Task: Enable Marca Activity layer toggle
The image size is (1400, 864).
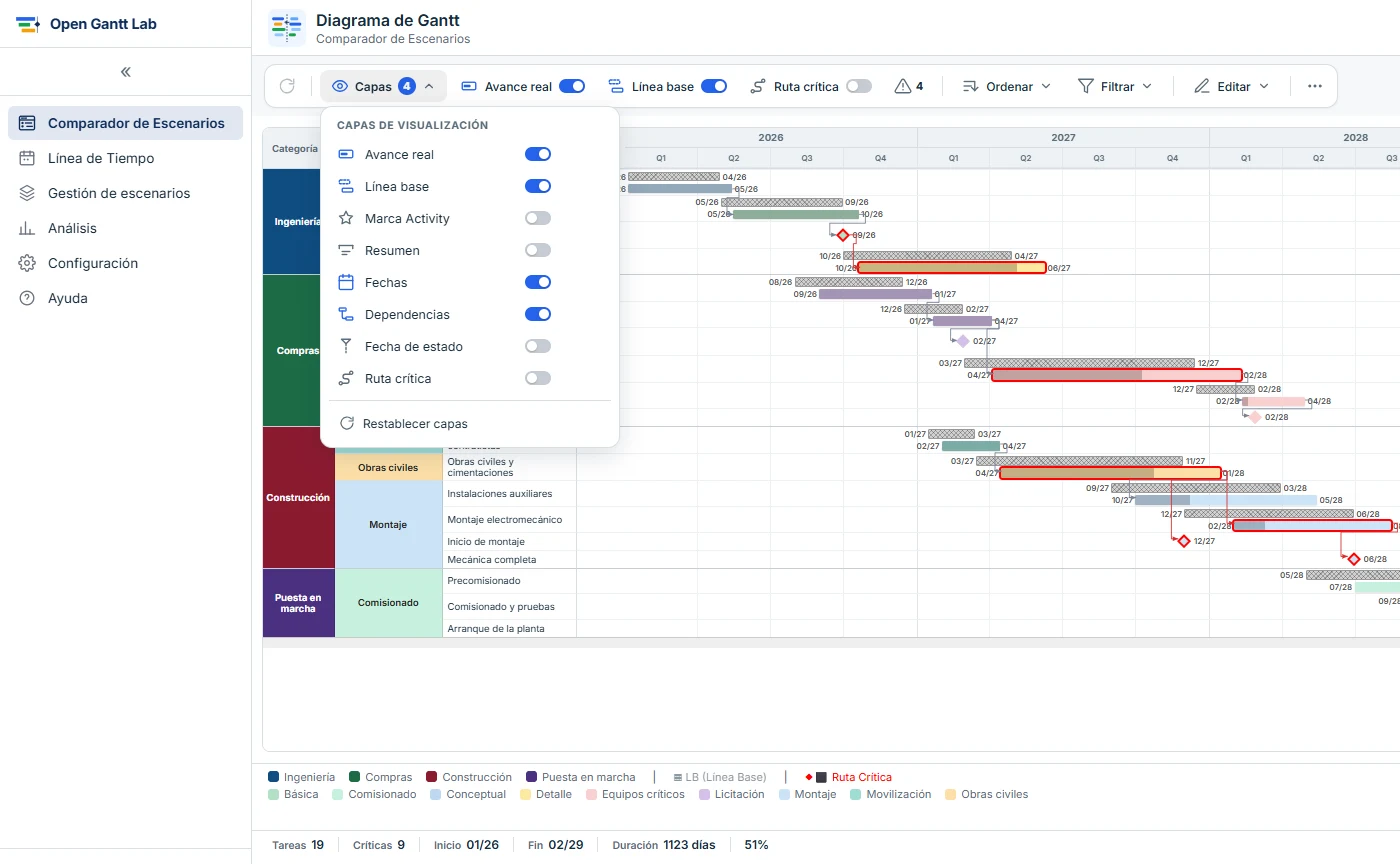Action: point(538,218)
